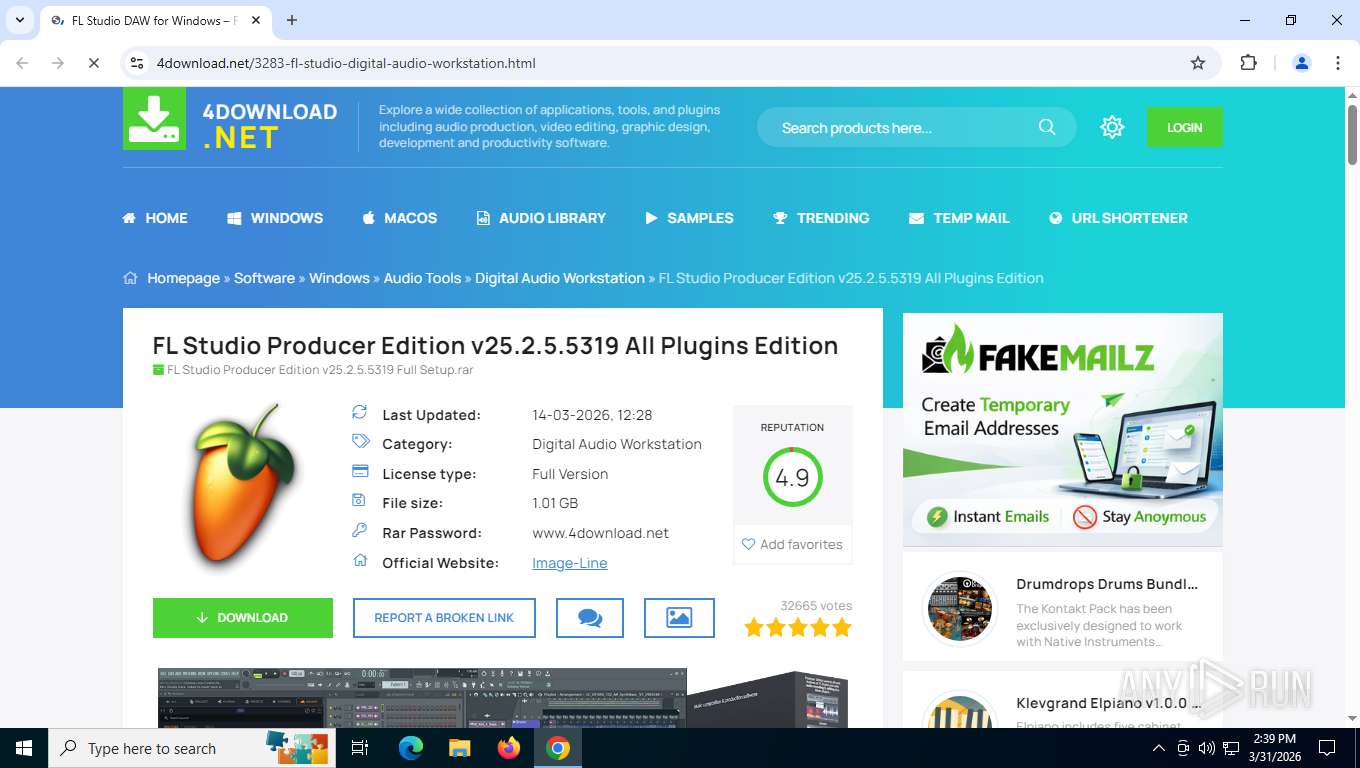Open TRENDING in the navigation bar
The image size is (1360, 768).
821,218
